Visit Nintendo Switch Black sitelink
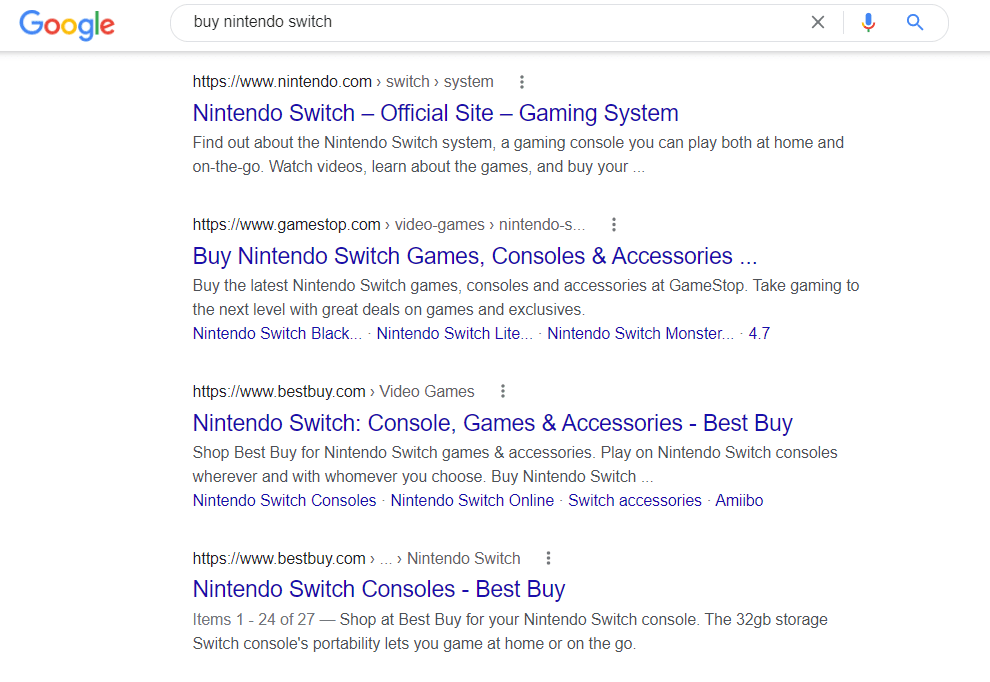 click(277, 334)
